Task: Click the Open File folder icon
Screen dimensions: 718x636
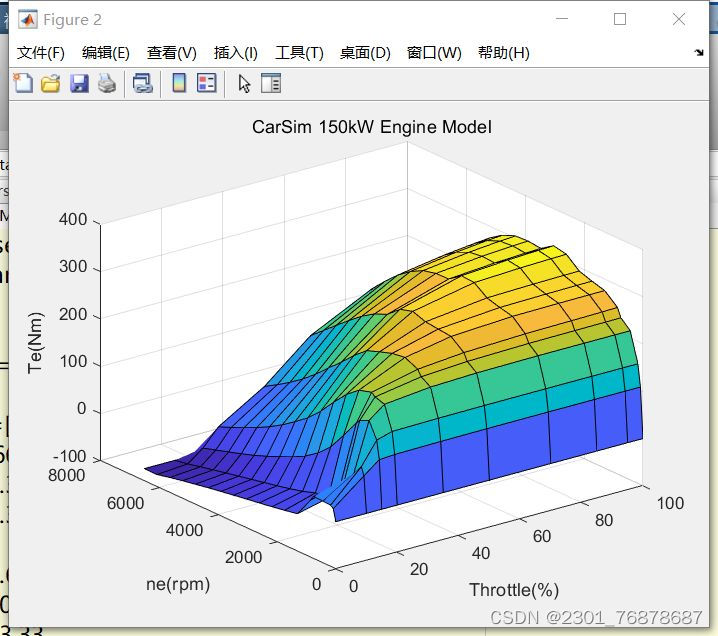Action: click(x=51, y=83)
